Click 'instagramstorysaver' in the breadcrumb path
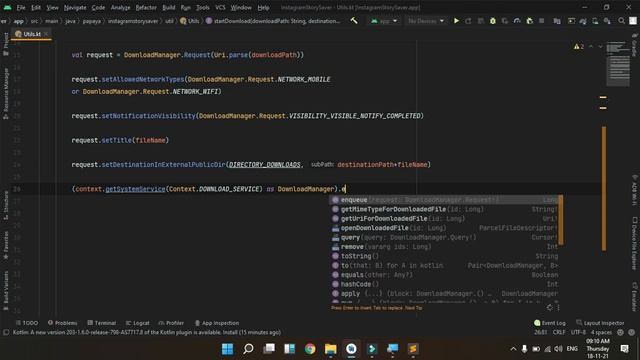Screen dimensions: 640x360 click(x=133, y=21)
